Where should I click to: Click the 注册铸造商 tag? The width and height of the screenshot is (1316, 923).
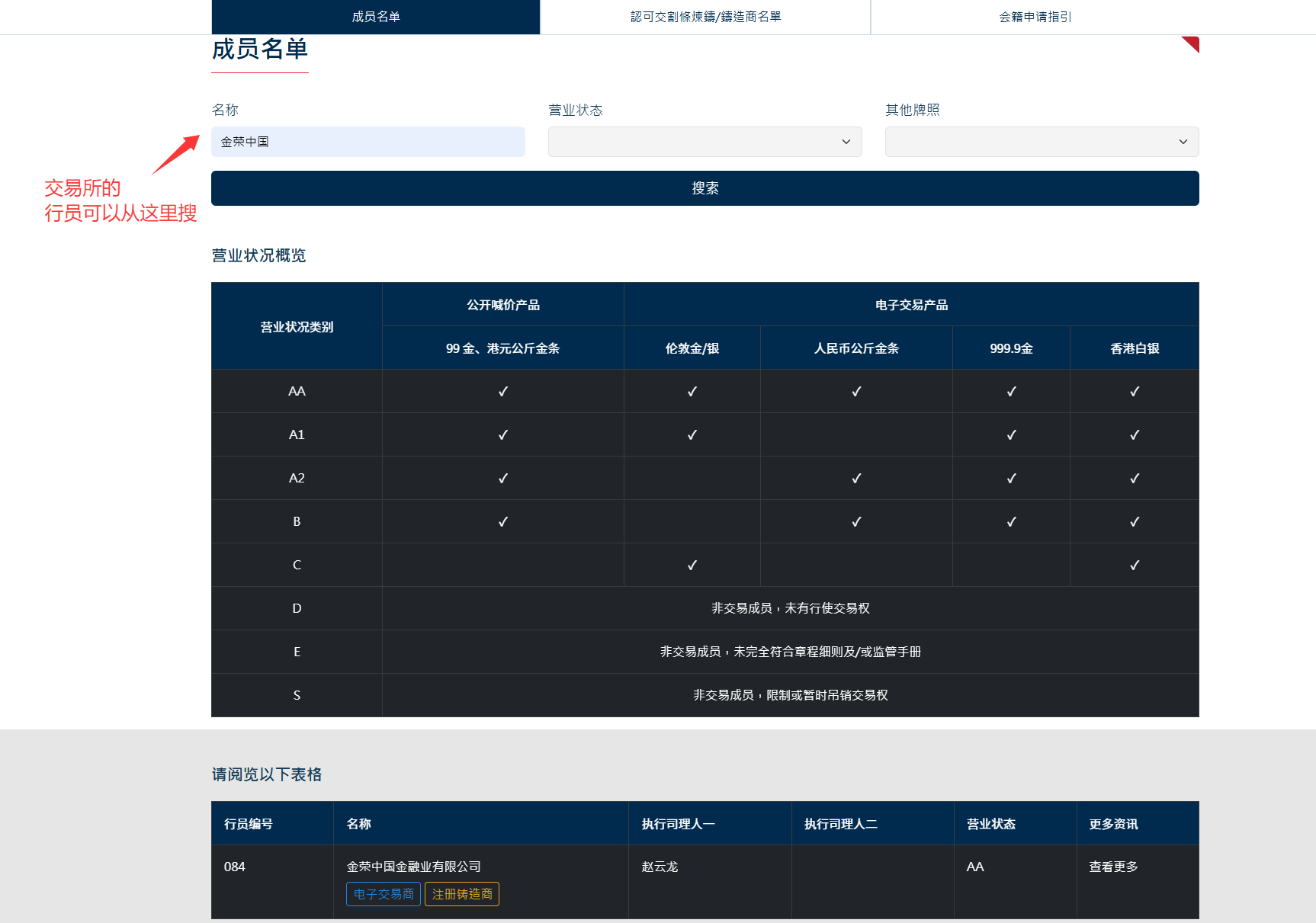pyautogui.click(x=462, y=894)
